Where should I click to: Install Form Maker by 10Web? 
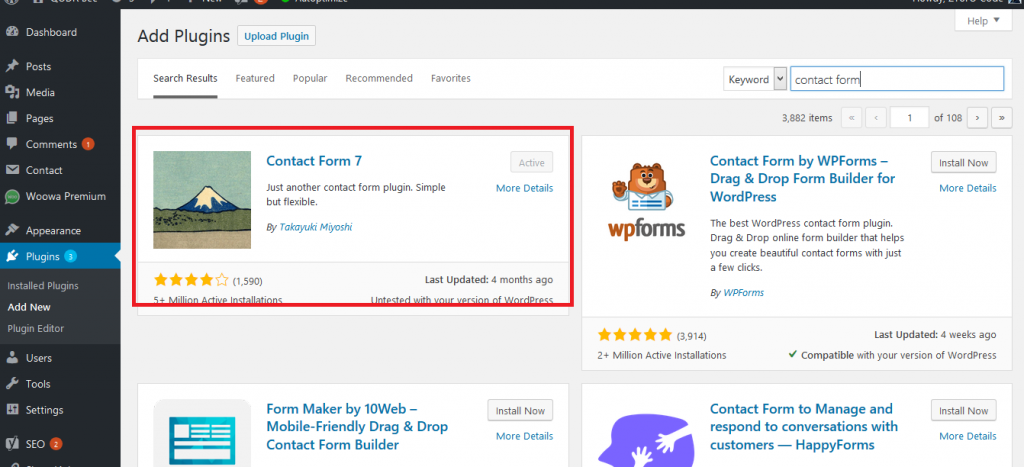point(520,410)
